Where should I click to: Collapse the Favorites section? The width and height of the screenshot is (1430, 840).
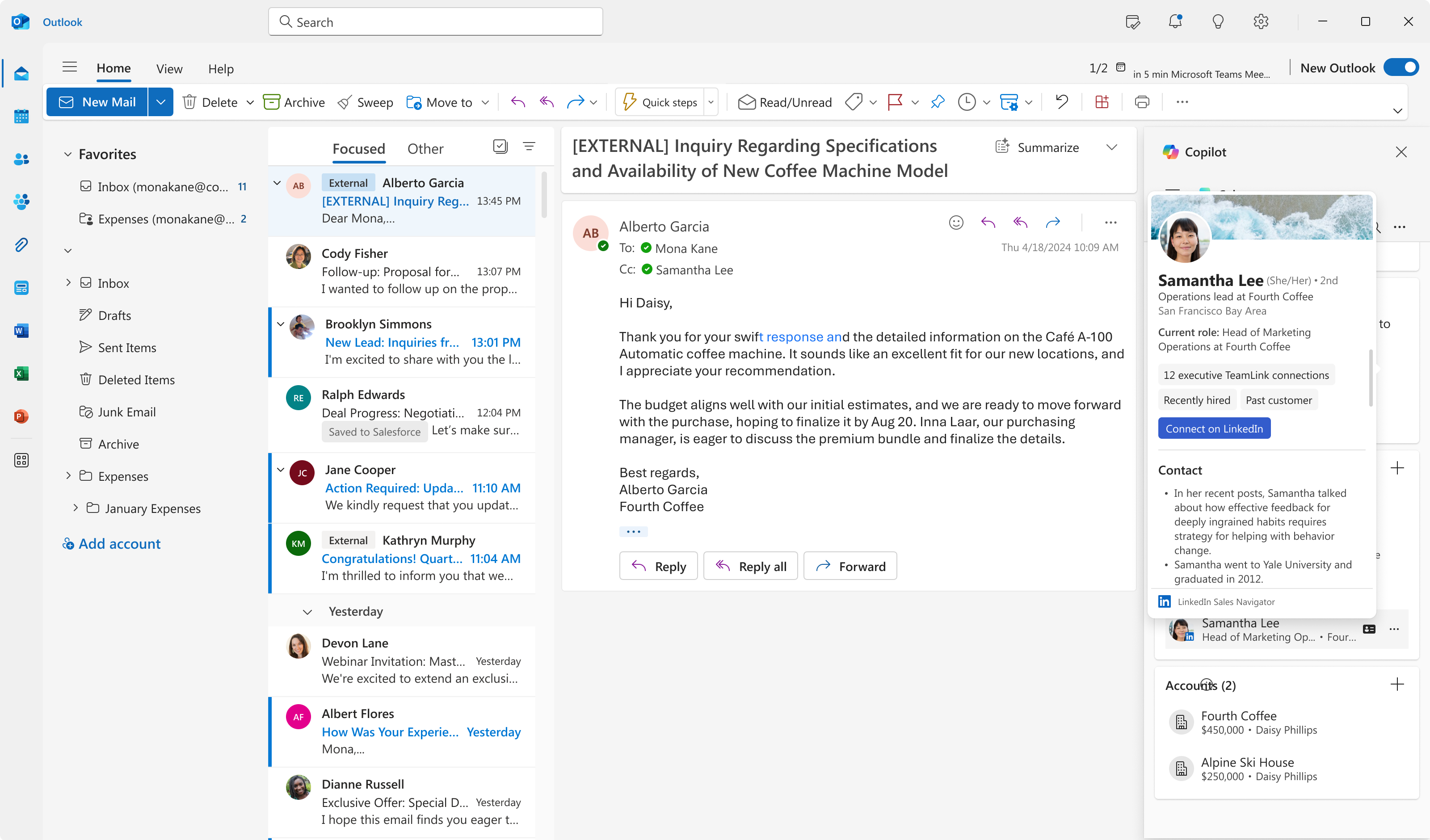pyautogui.click(x=67, y=155)
